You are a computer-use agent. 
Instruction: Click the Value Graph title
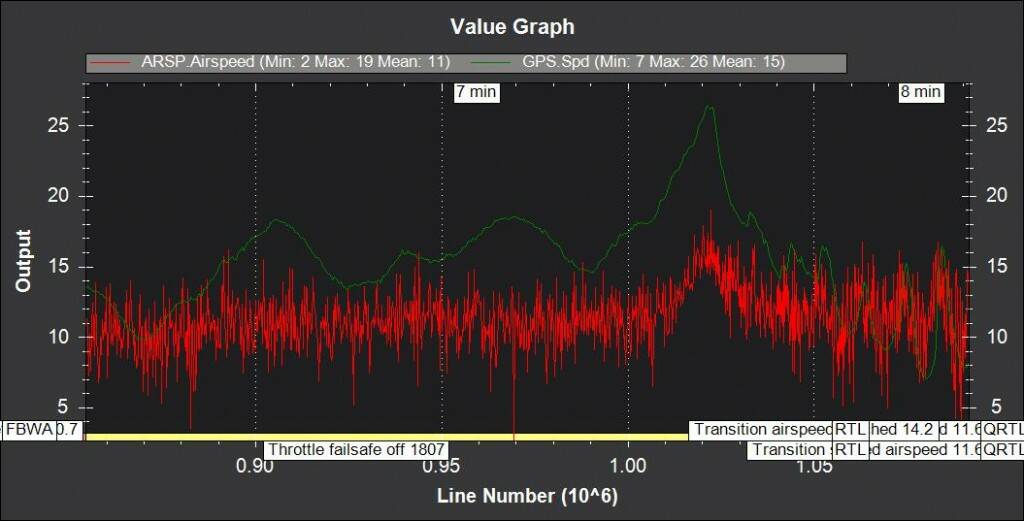[512, 25]
